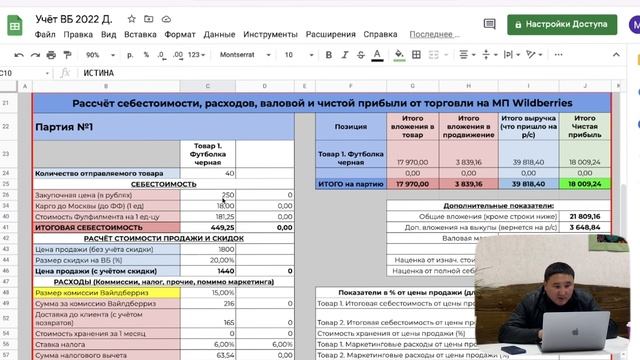640x360 pixels.
Task: Click the formula bar showing ИСТИНА
Action: click(x=351, y=73)
